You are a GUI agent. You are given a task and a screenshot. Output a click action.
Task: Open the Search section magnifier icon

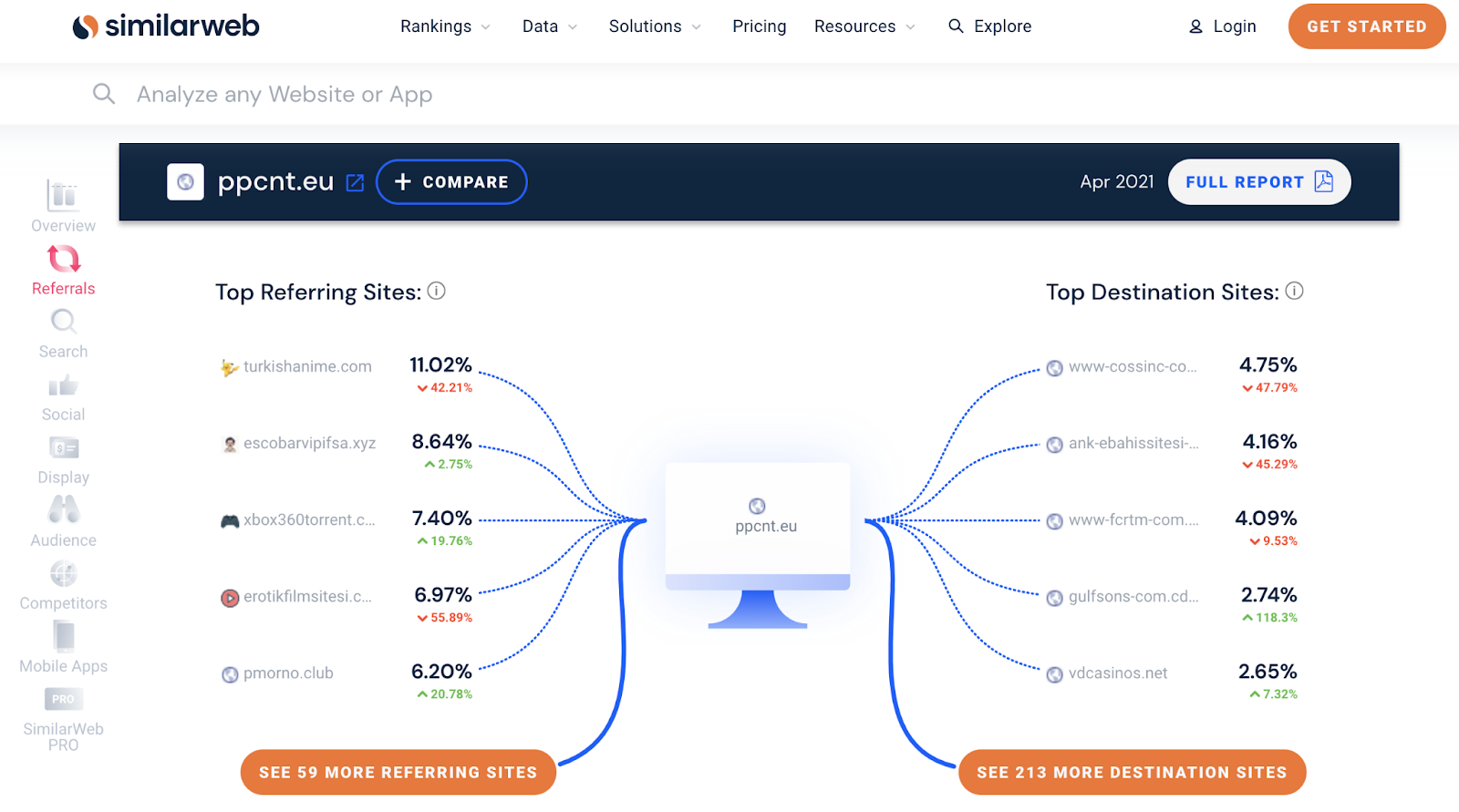tap(64, 322)
